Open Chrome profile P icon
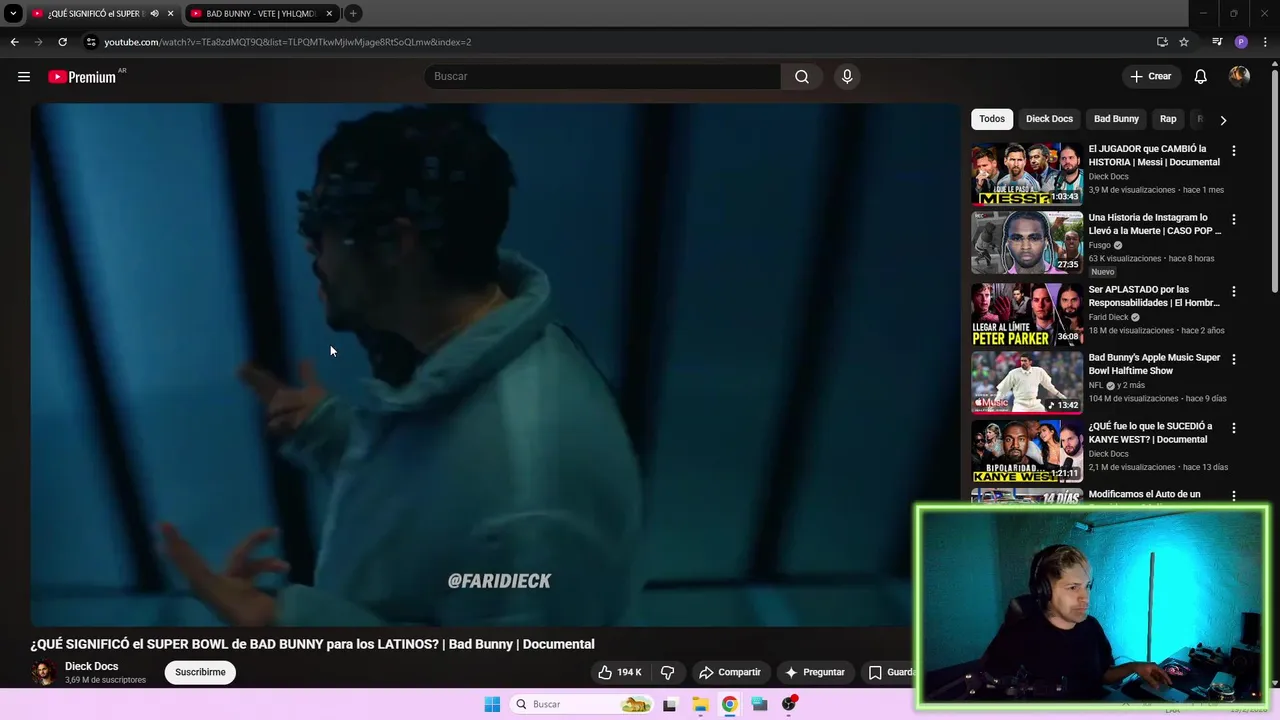Viewport: 1280px width, 720px height. pos(1241,42)
